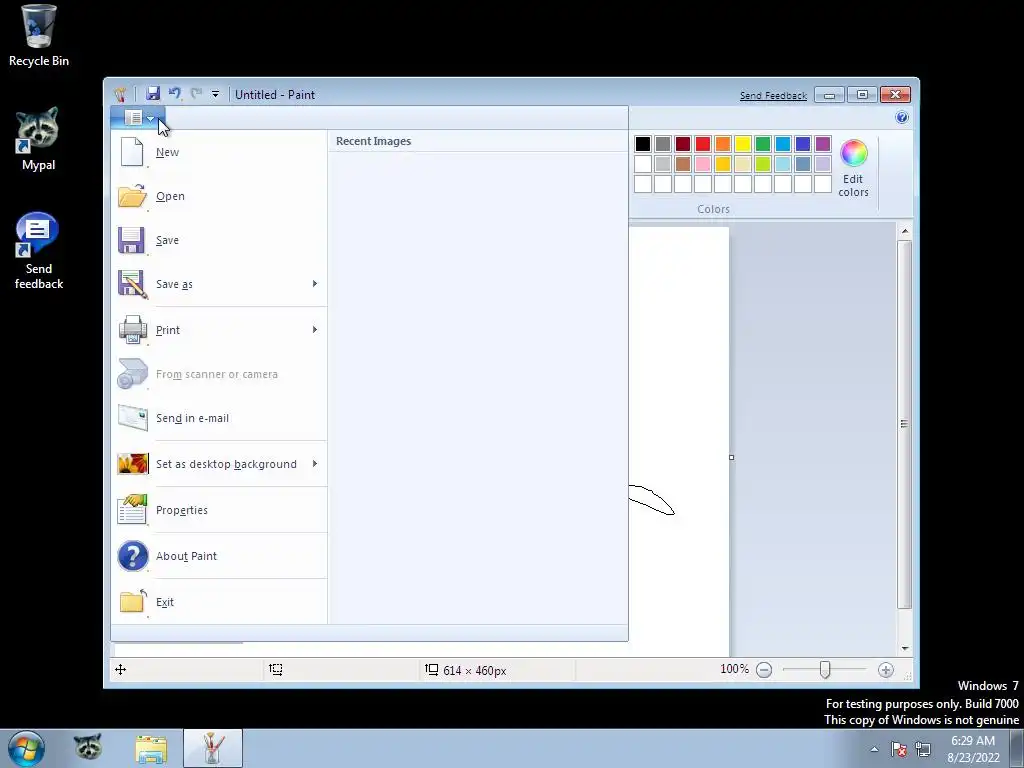Select the Save menu entry
Screen dimensions: 1024x768
219,240
